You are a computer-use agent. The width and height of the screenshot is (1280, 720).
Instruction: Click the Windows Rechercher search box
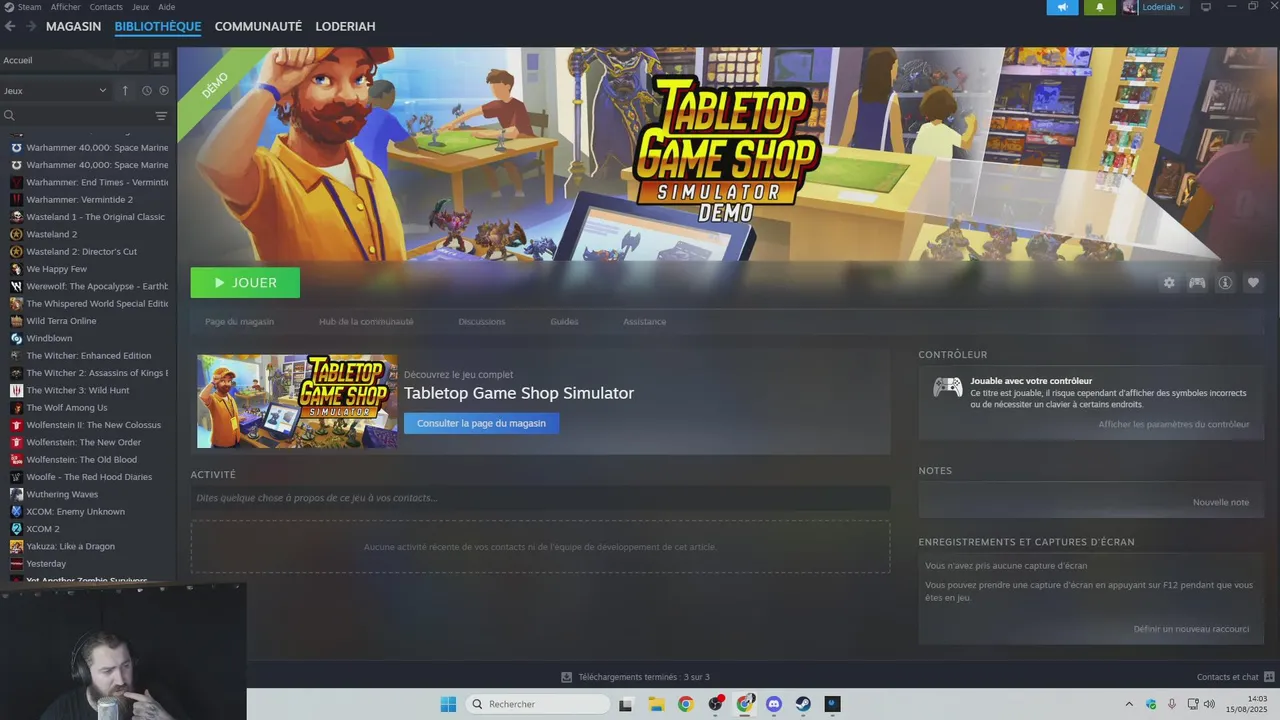point(538,704)
